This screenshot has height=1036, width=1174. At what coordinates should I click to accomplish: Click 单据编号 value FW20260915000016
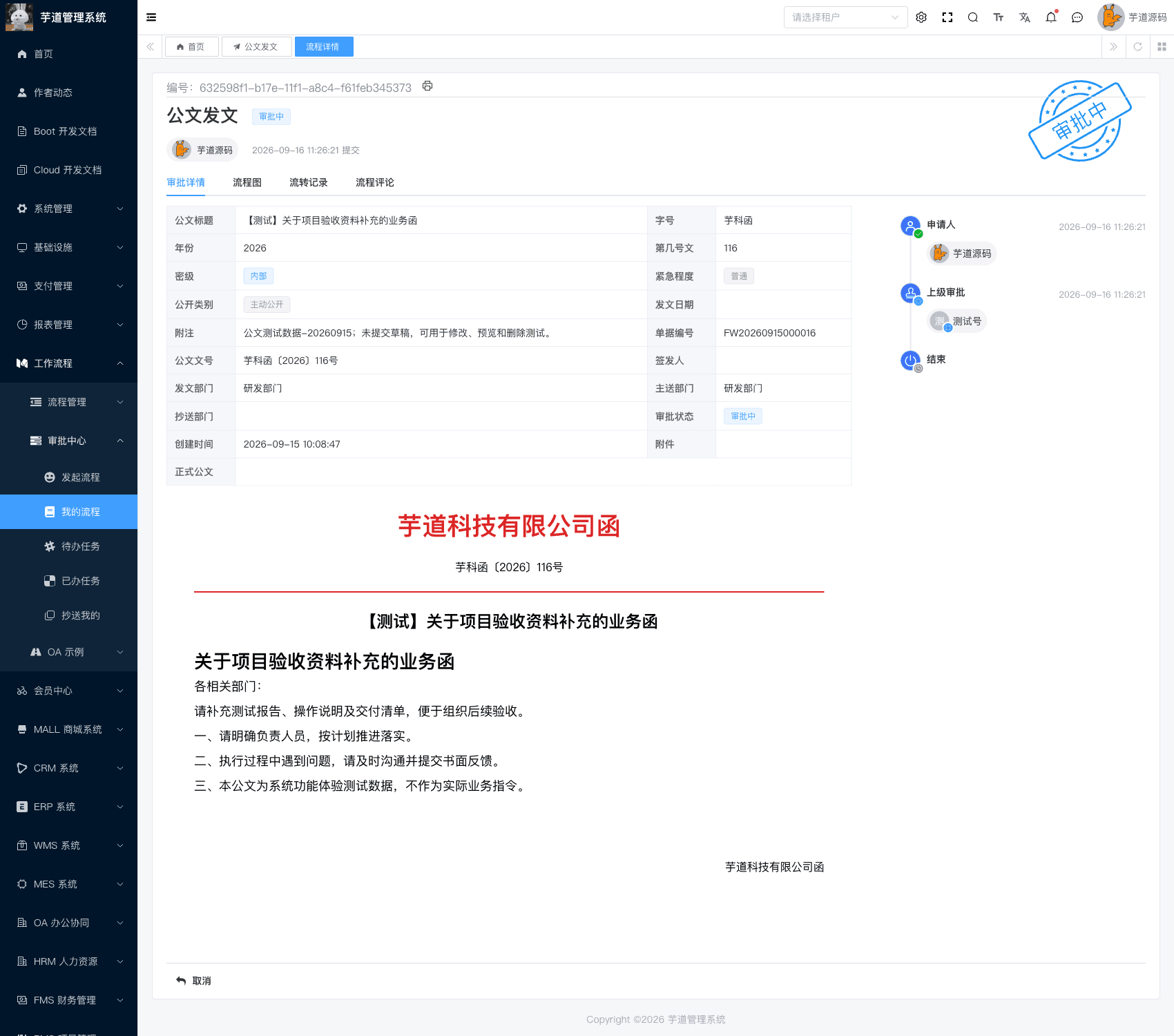769,333
